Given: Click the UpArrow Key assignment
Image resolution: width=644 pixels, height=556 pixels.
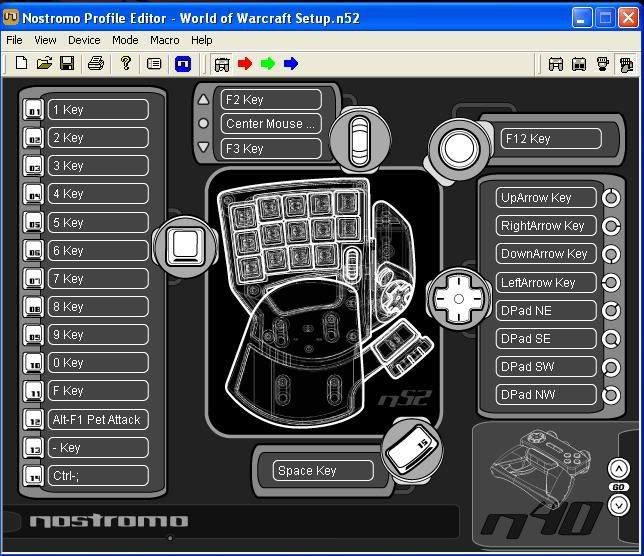Looking at the screenshot, I should (x=546, y=198).
